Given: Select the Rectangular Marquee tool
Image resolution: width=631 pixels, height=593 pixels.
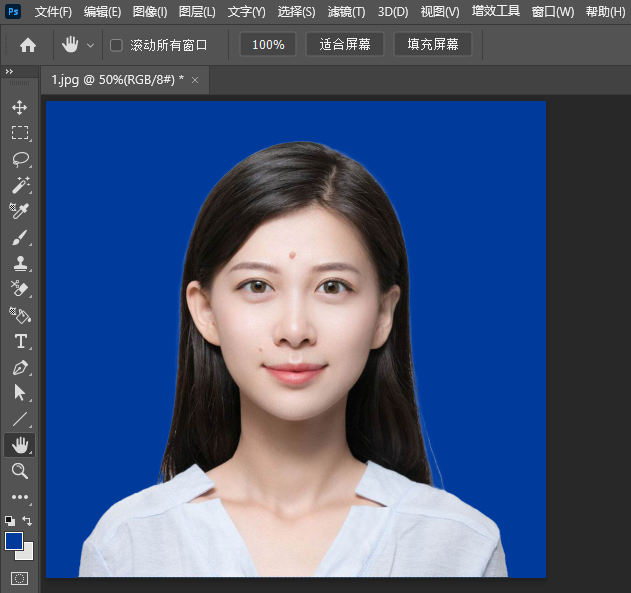Looking at the screenshot, I should (20, 133).
